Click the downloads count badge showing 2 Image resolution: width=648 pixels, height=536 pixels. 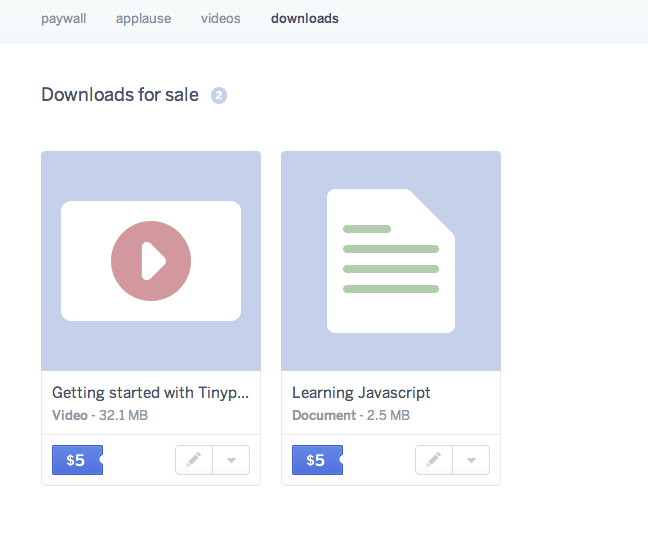(219, 95)
